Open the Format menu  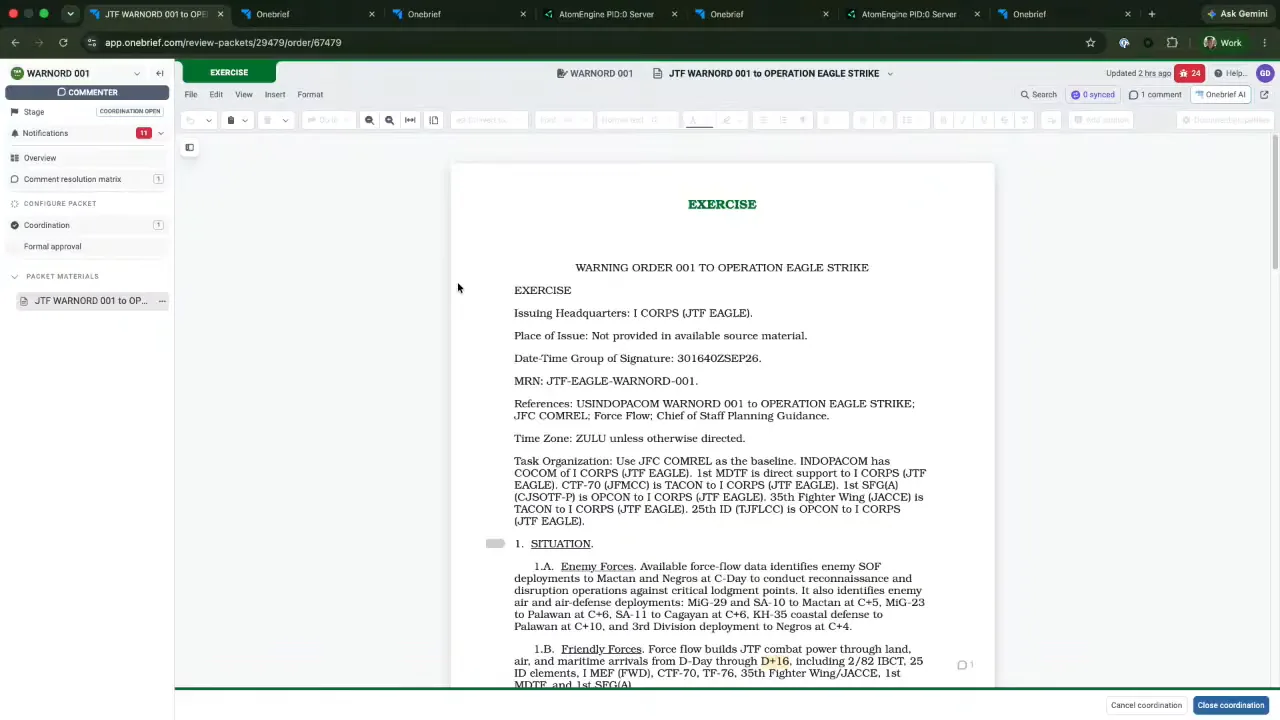pos(310,95)
